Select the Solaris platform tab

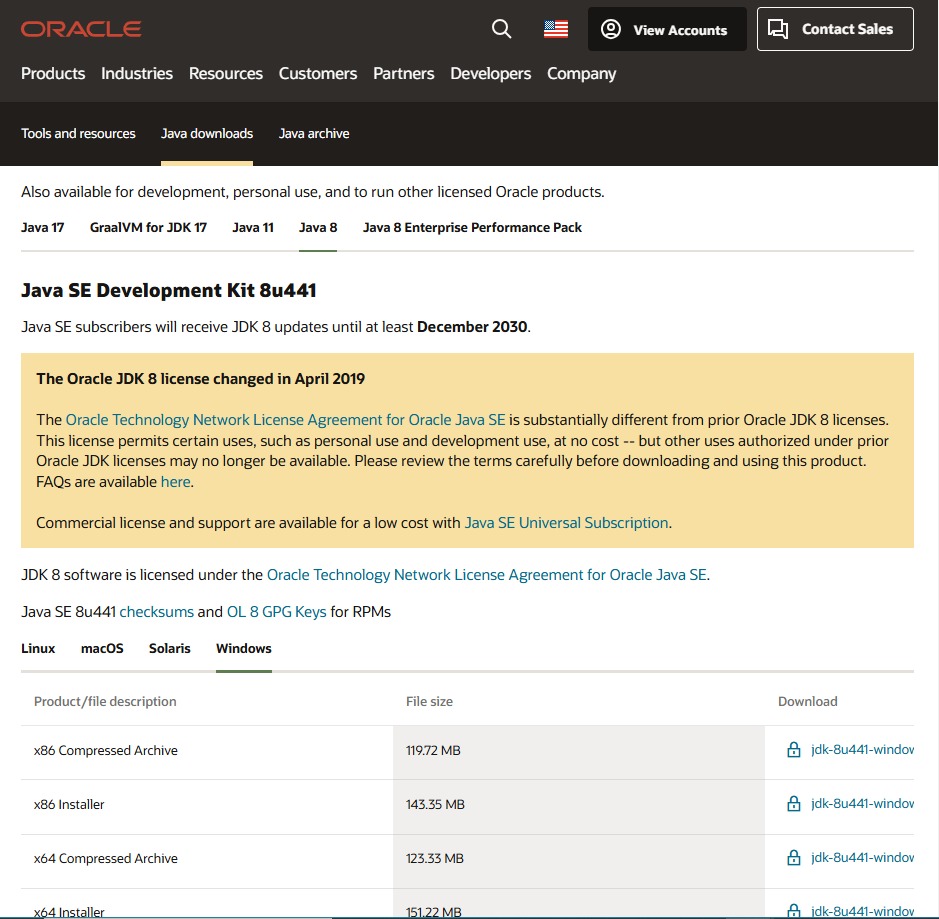[x=169, y=648]
